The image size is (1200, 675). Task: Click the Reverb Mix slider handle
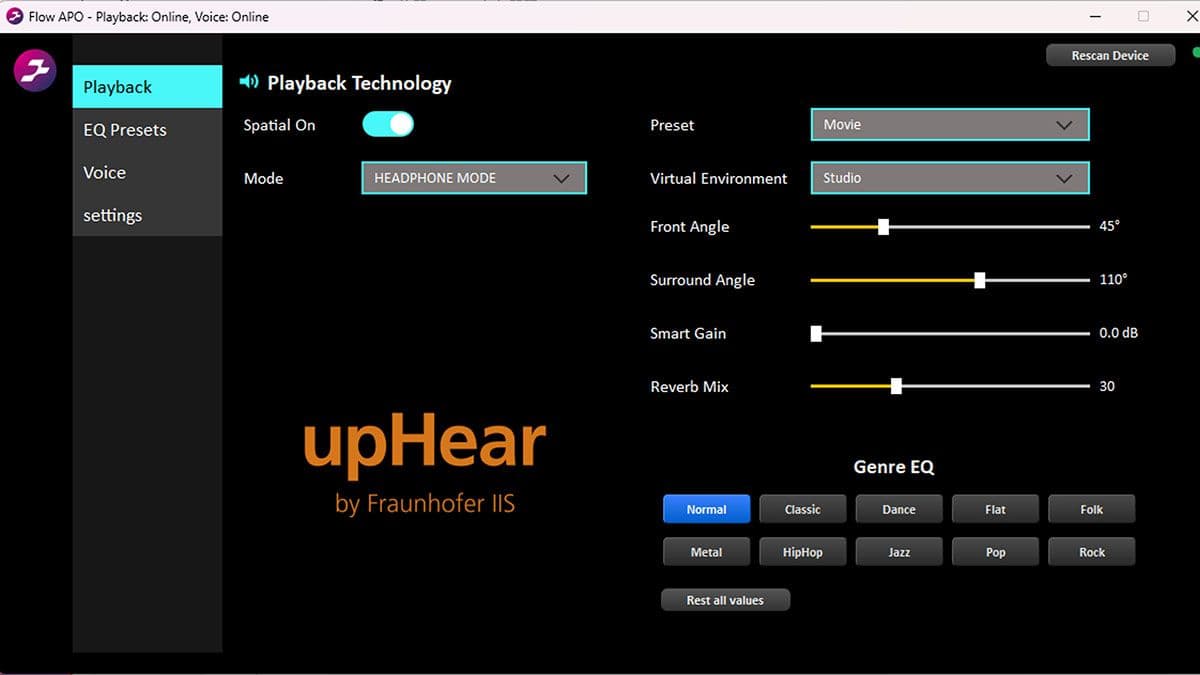click(895, 385)
